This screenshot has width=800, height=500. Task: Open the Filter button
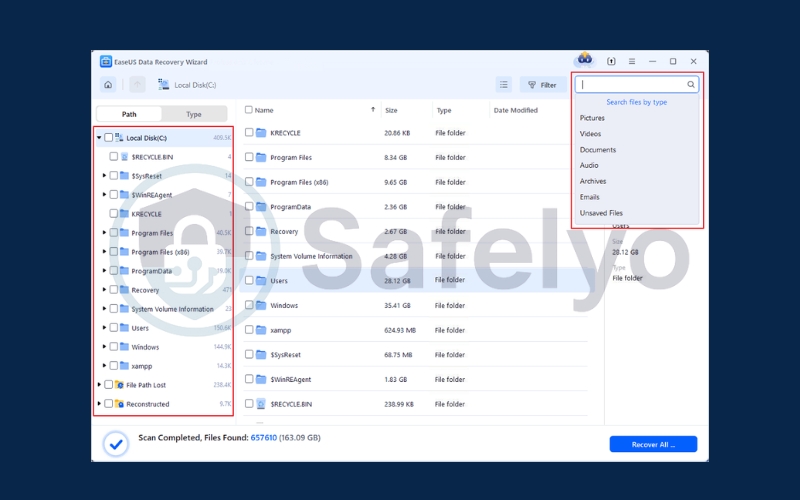[x=542, y=85]
